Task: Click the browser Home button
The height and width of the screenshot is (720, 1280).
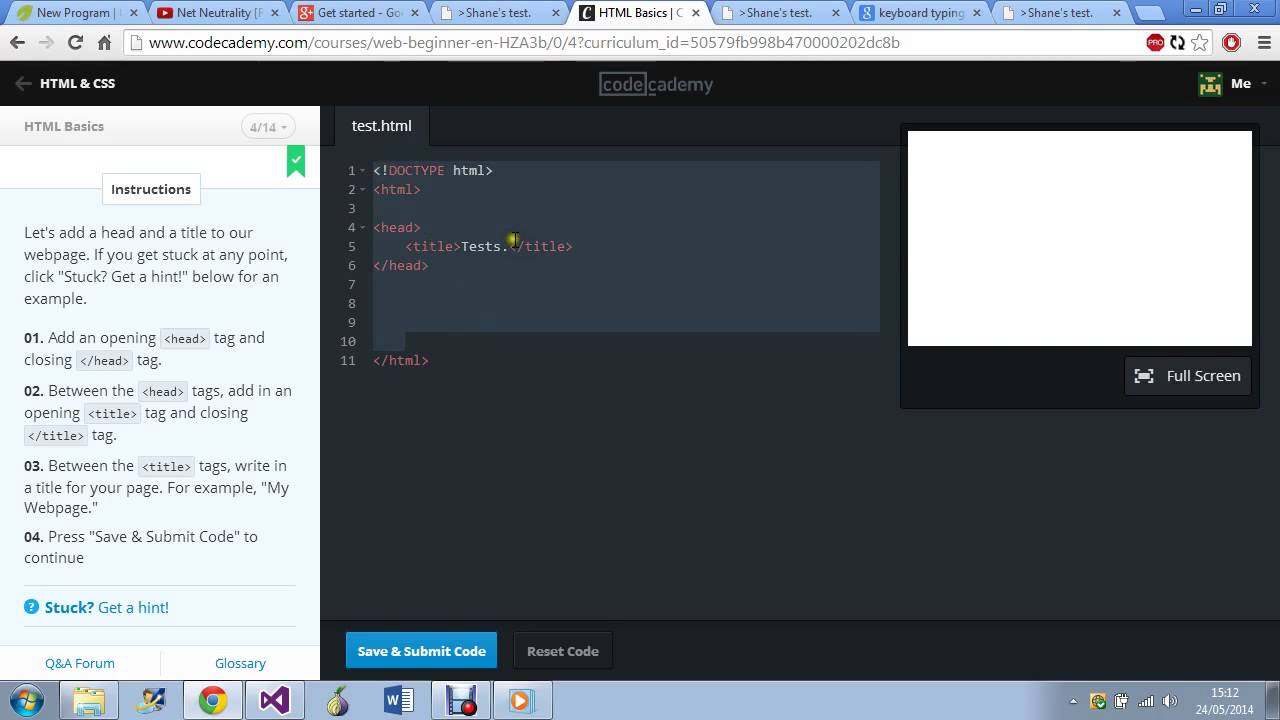Action: click(x=104, y=43)
